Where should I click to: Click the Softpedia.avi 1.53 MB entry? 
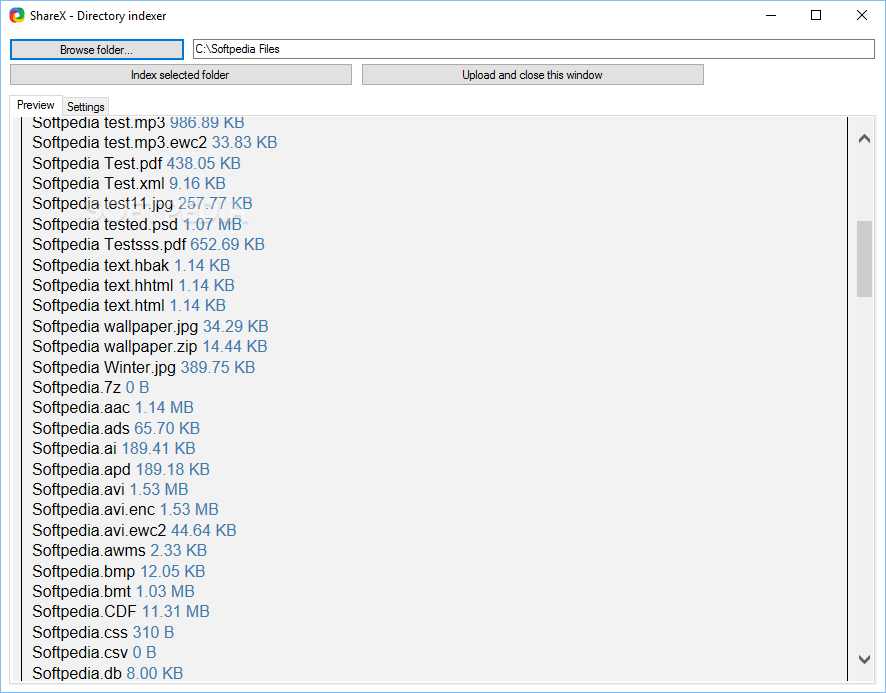point(110,490)
